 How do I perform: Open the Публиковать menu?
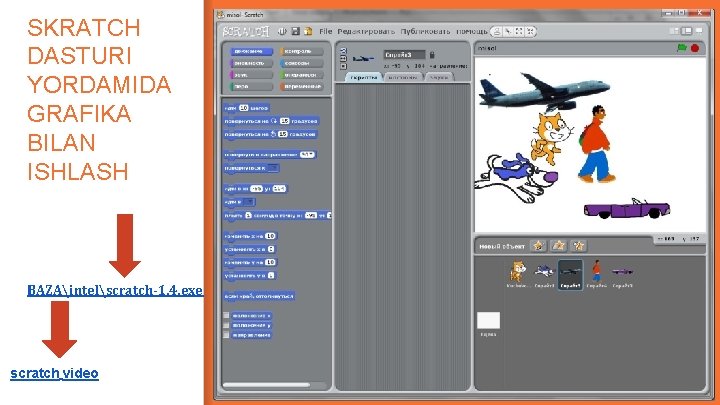point(425,31)
